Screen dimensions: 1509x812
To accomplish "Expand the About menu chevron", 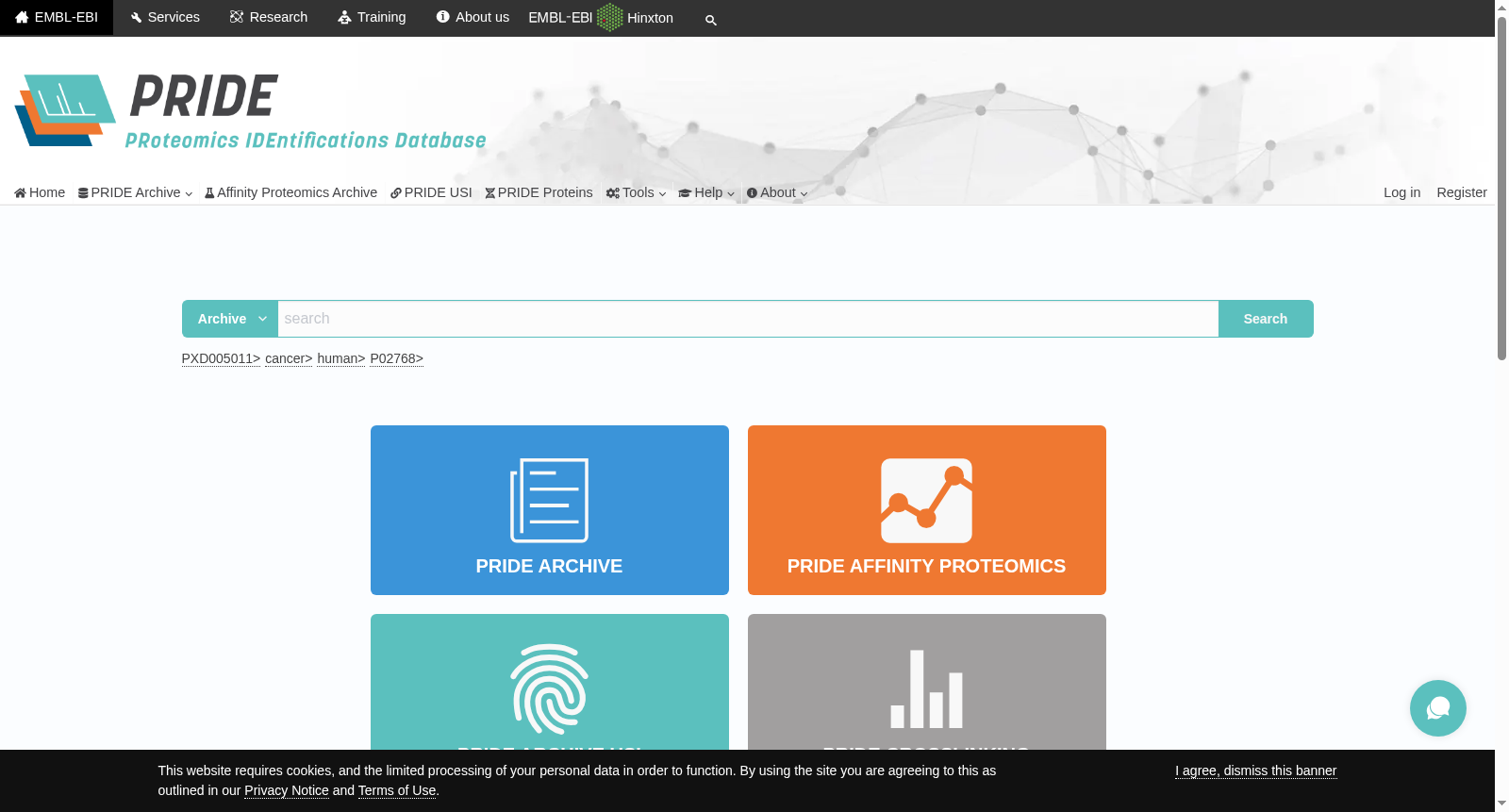I will click(804, 194).
